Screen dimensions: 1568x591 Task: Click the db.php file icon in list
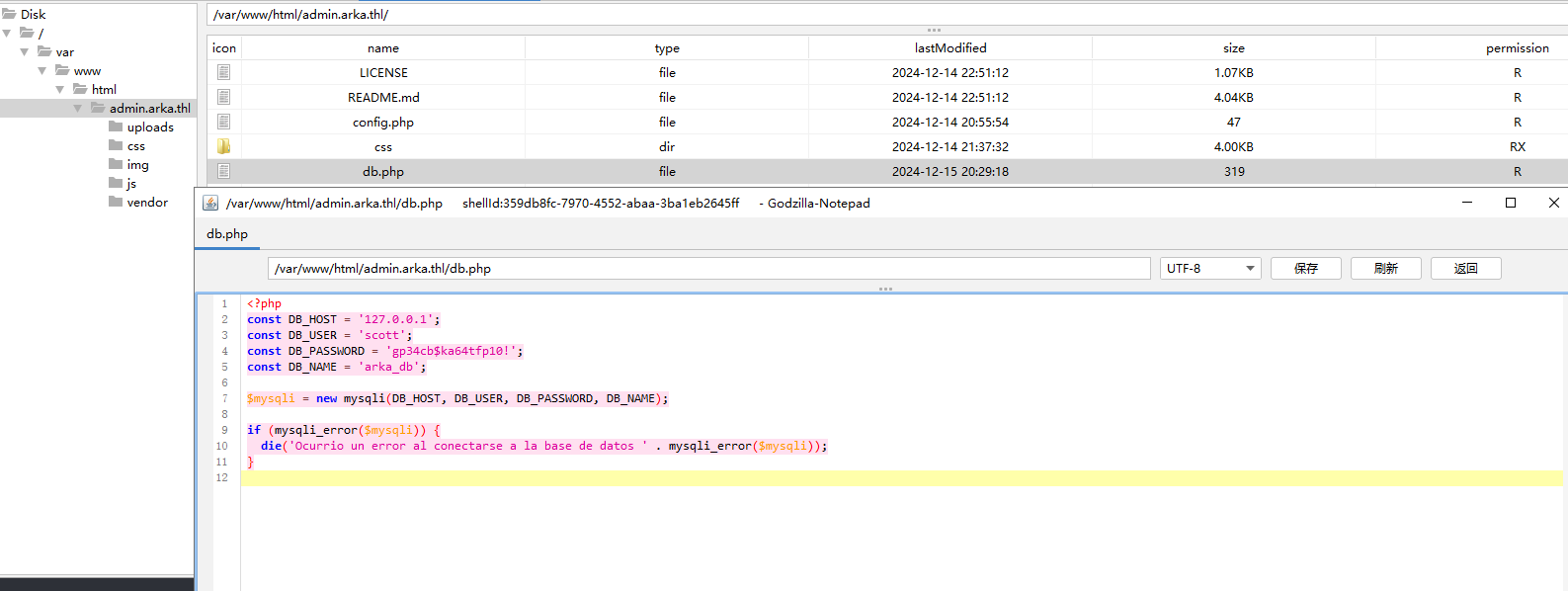coord(224,171)
